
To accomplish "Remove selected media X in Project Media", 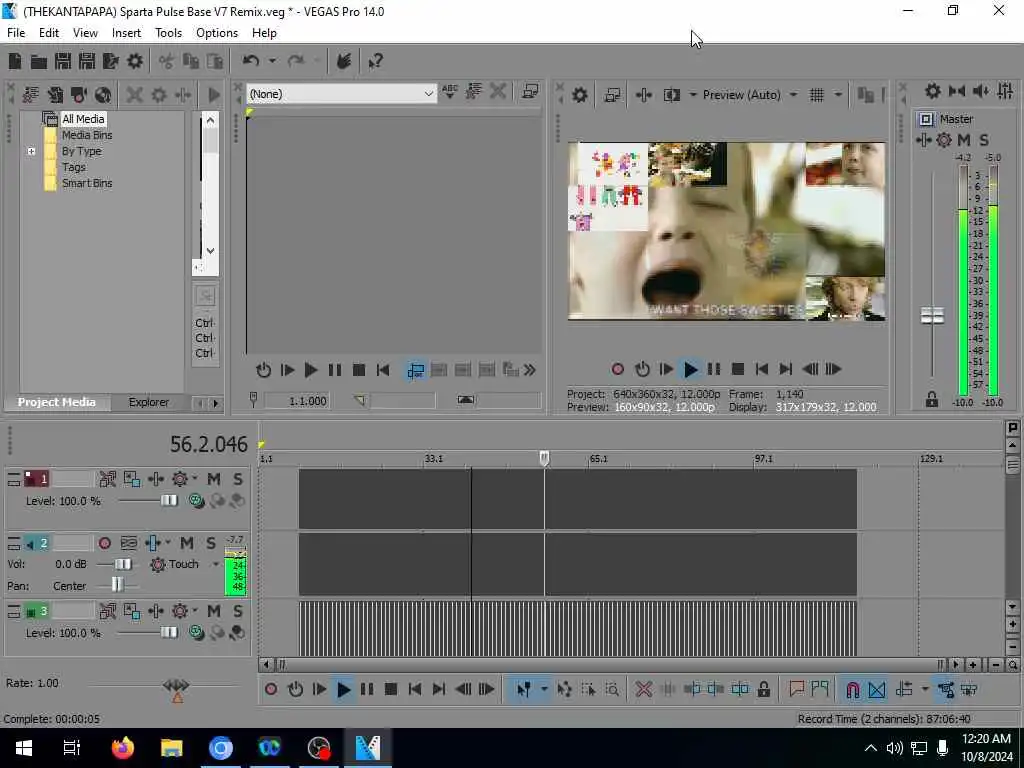I will 135,95.
